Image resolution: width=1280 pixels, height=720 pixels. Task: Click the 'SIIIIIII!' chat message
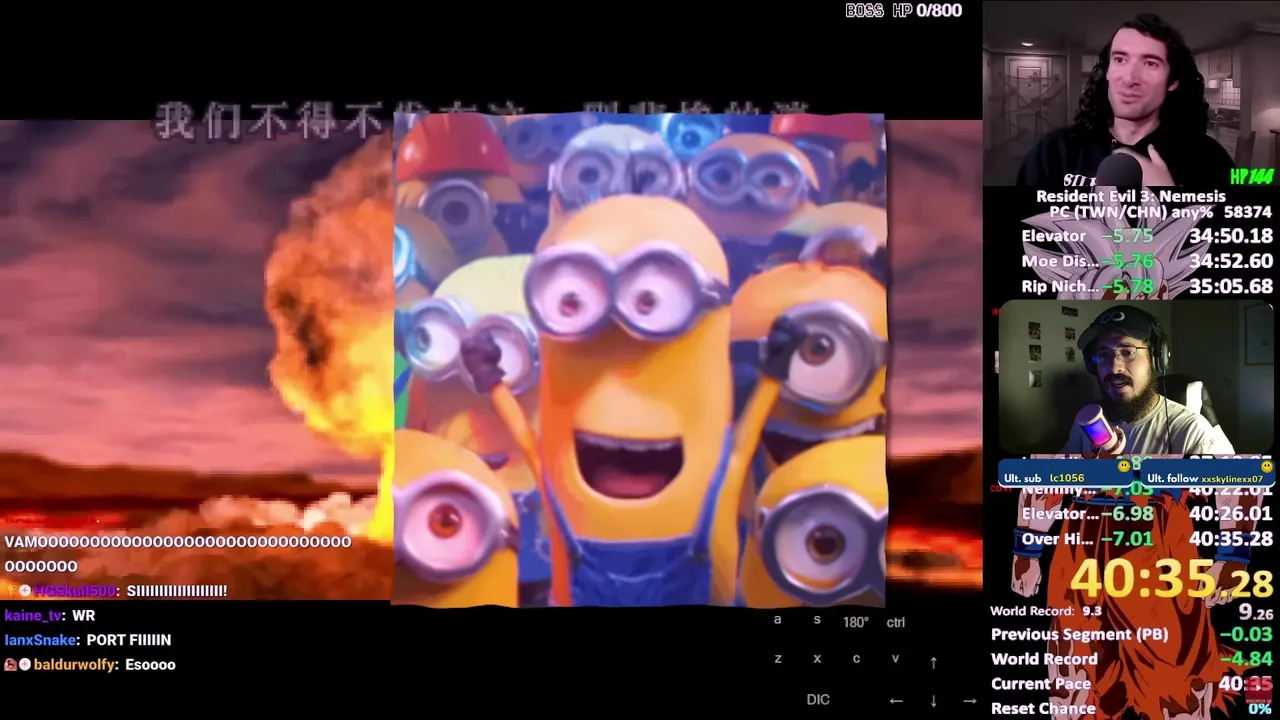176,590
